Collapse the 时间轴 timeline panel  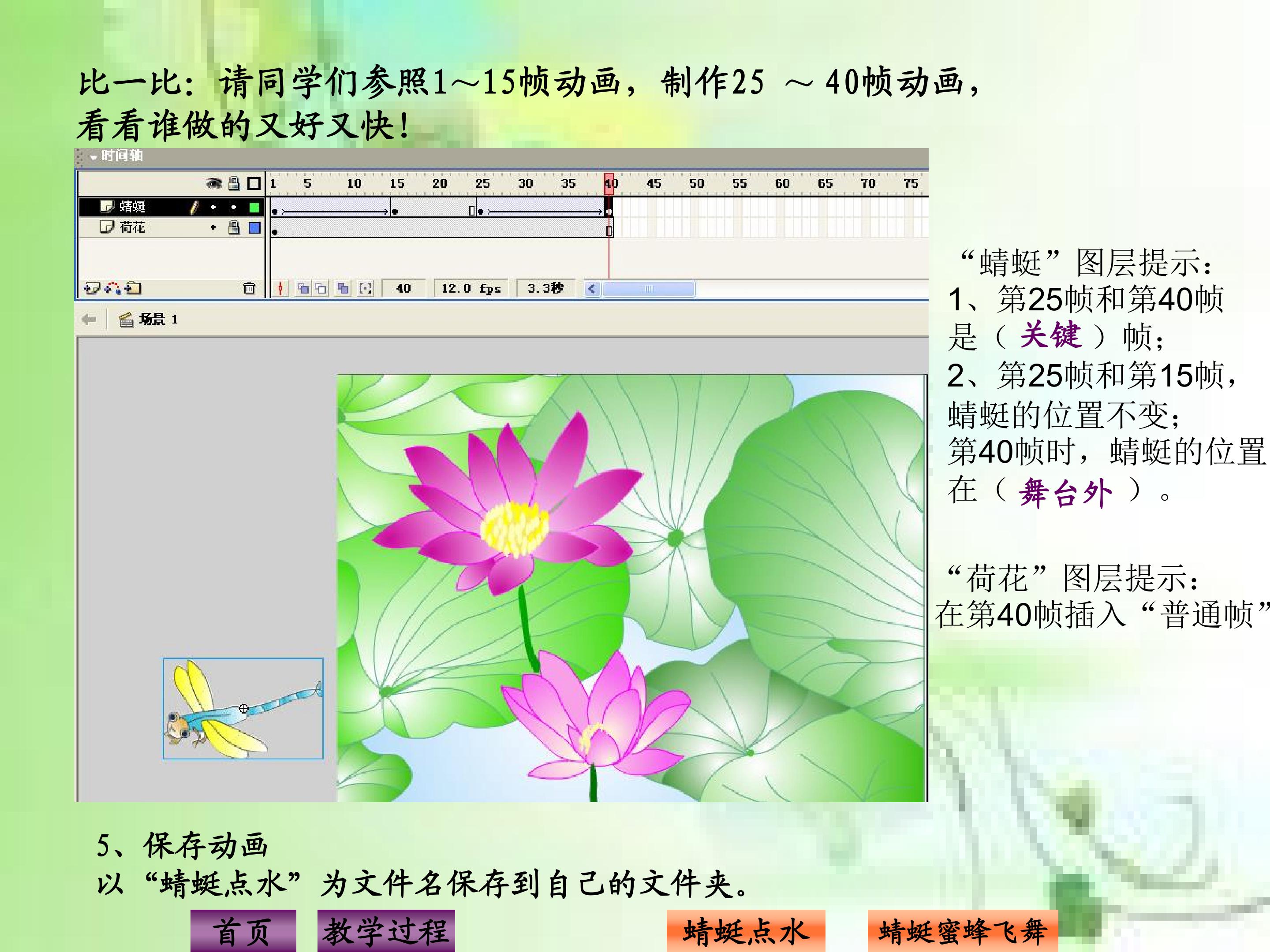pyautogui.click(x=93, y=156)
